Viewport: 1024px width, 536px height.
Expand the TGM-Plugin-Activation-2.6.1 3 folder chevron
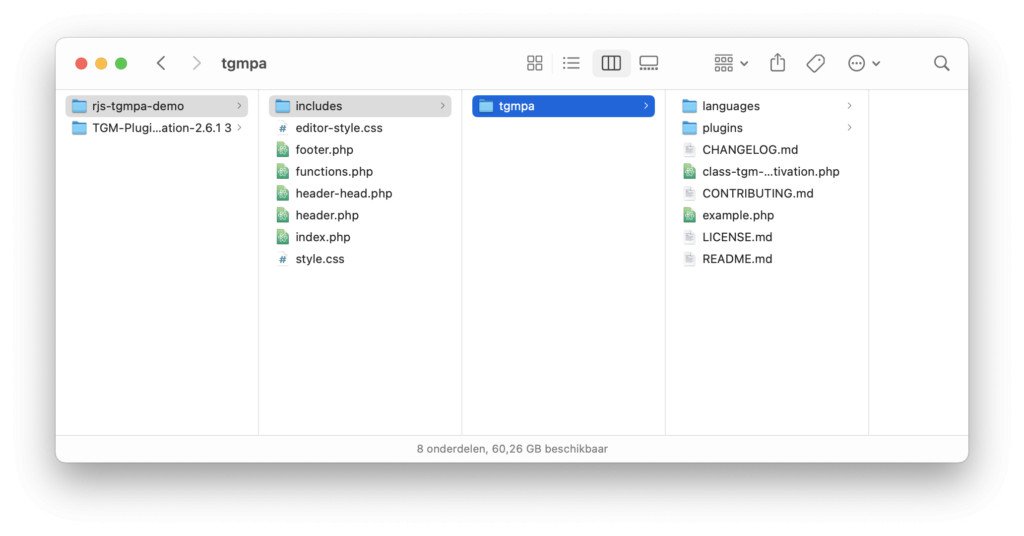coord(239,128)
